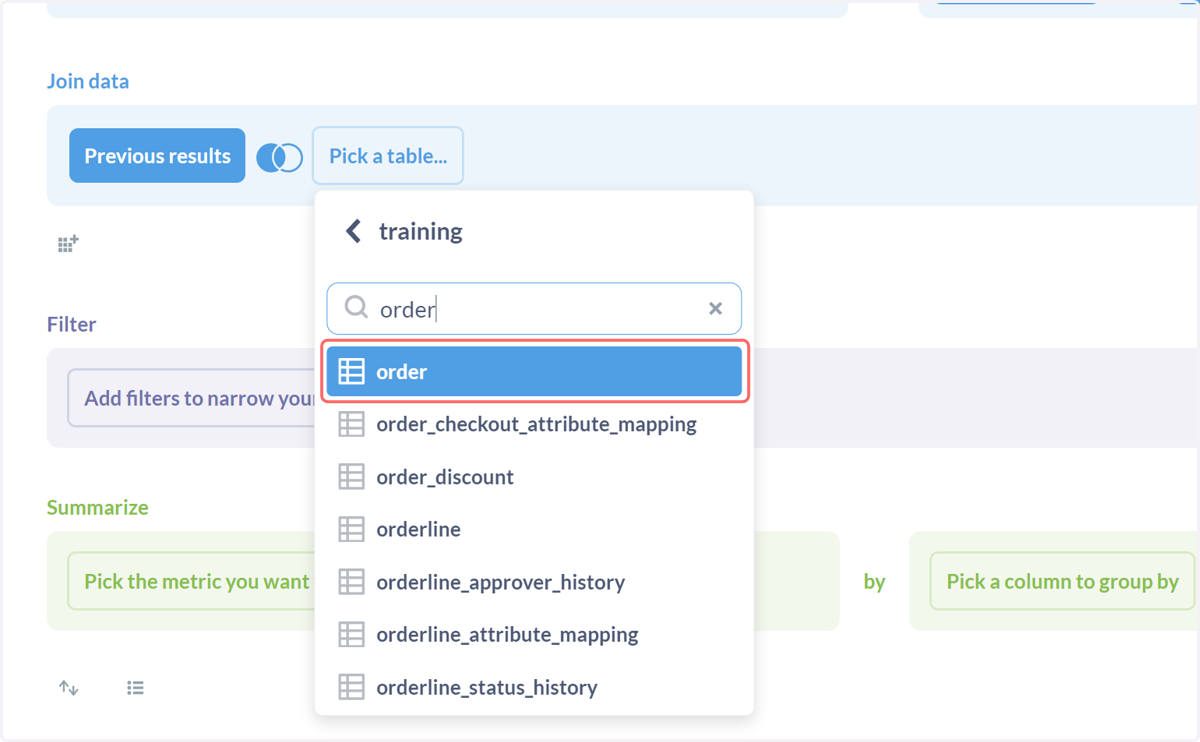Click table icon beside orderline_status_history
This screenshot has width=1200, height=742.
[x=351, y=687]
